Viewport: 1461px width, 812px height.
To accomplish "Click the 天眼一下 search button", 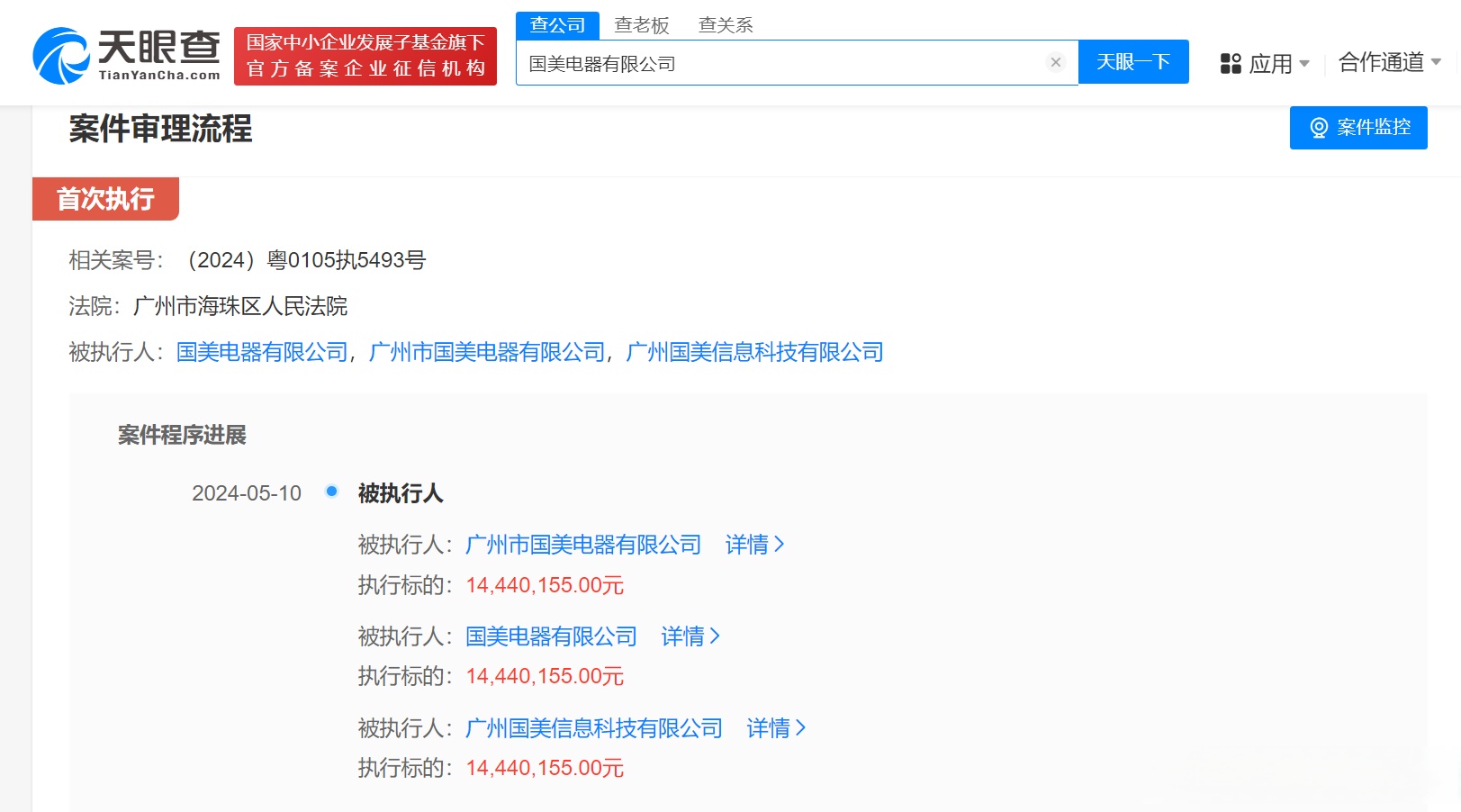I will (1133, 62).
